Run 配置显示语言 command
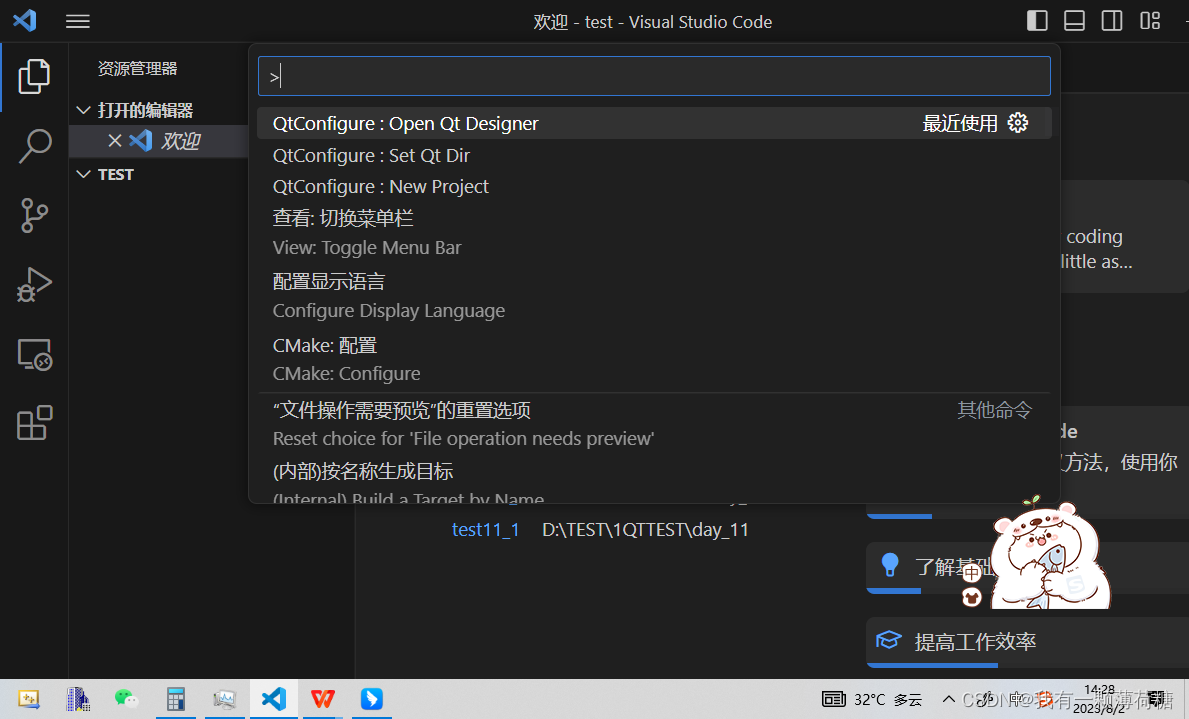This screenshot has width=1189, height=719. click(x=654, y=296)
